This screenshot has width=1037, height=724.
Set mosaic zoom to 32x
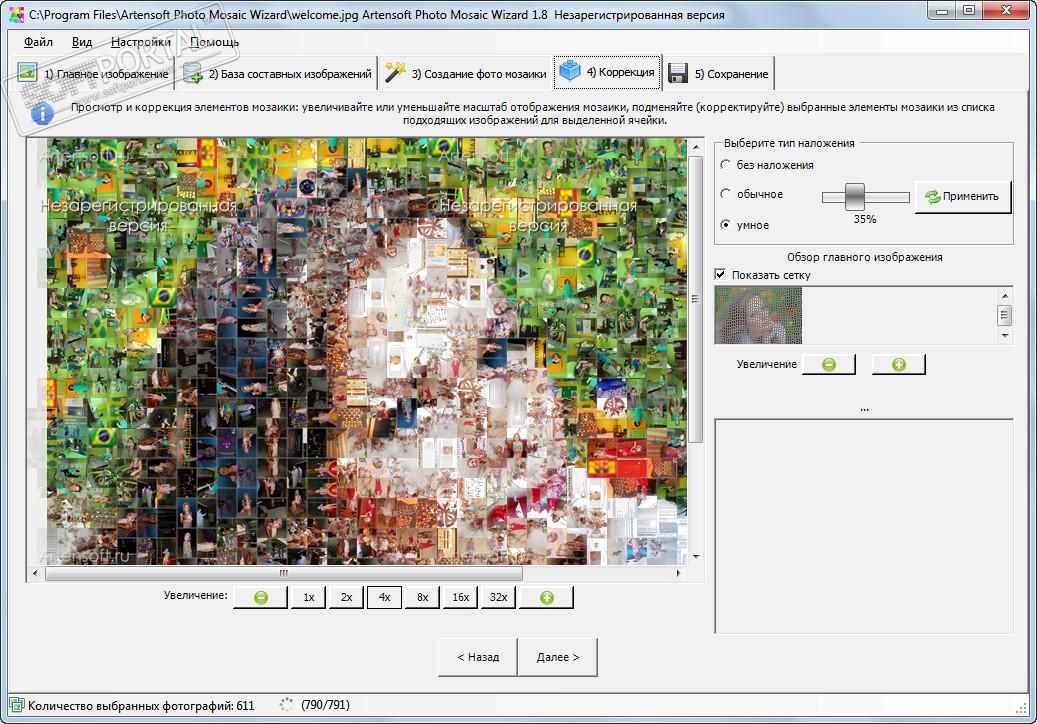click(x=498, y=597)
